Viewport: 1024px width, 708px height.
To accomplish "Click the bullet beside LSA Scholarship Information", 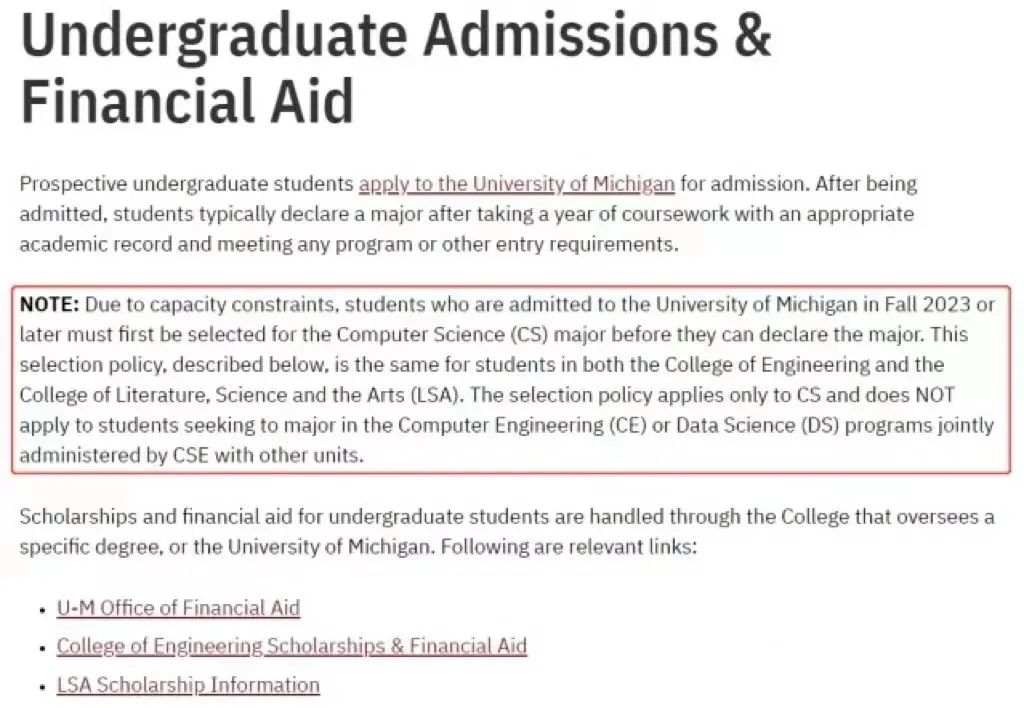I will [x=42, y=688].
